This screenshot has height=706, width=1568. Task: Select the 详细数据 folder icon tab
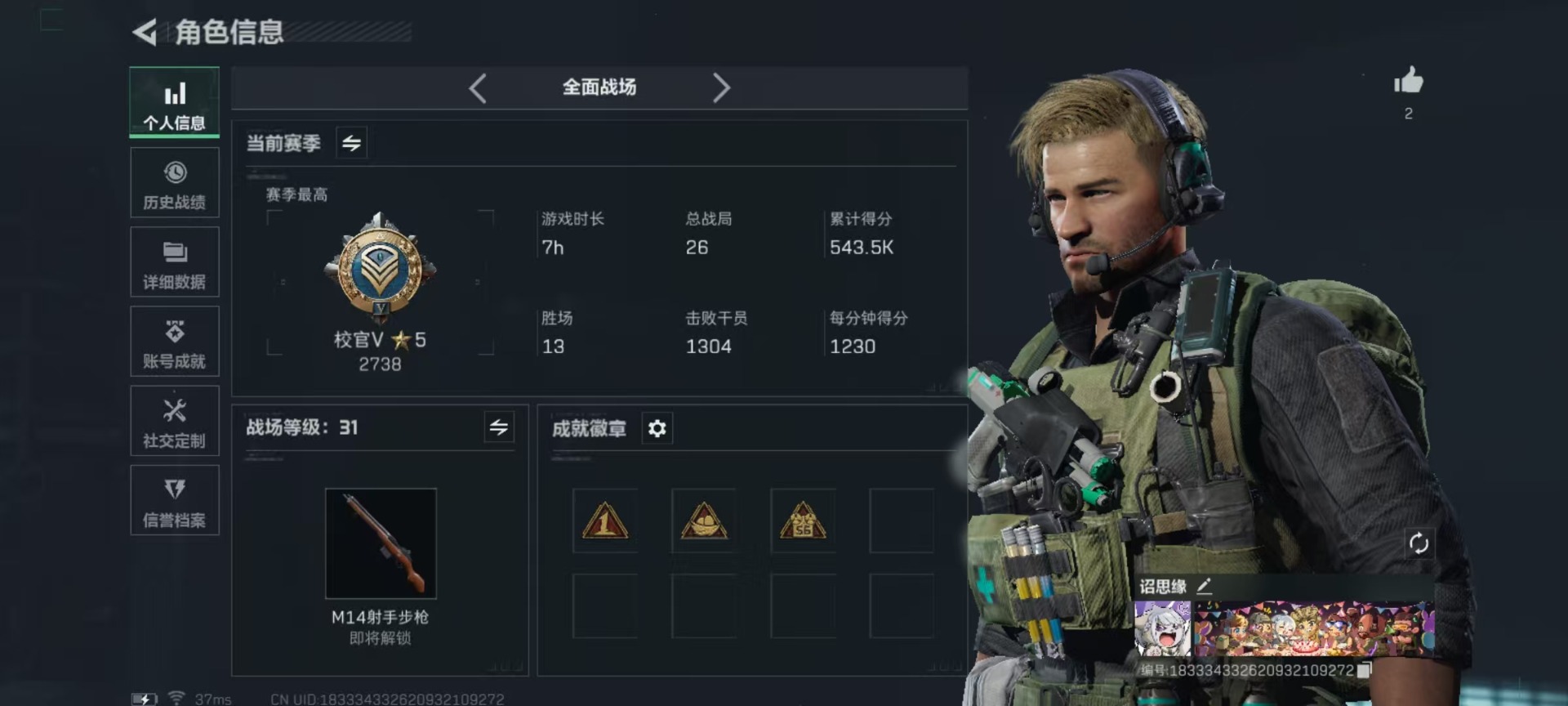(x=174, y=261)
